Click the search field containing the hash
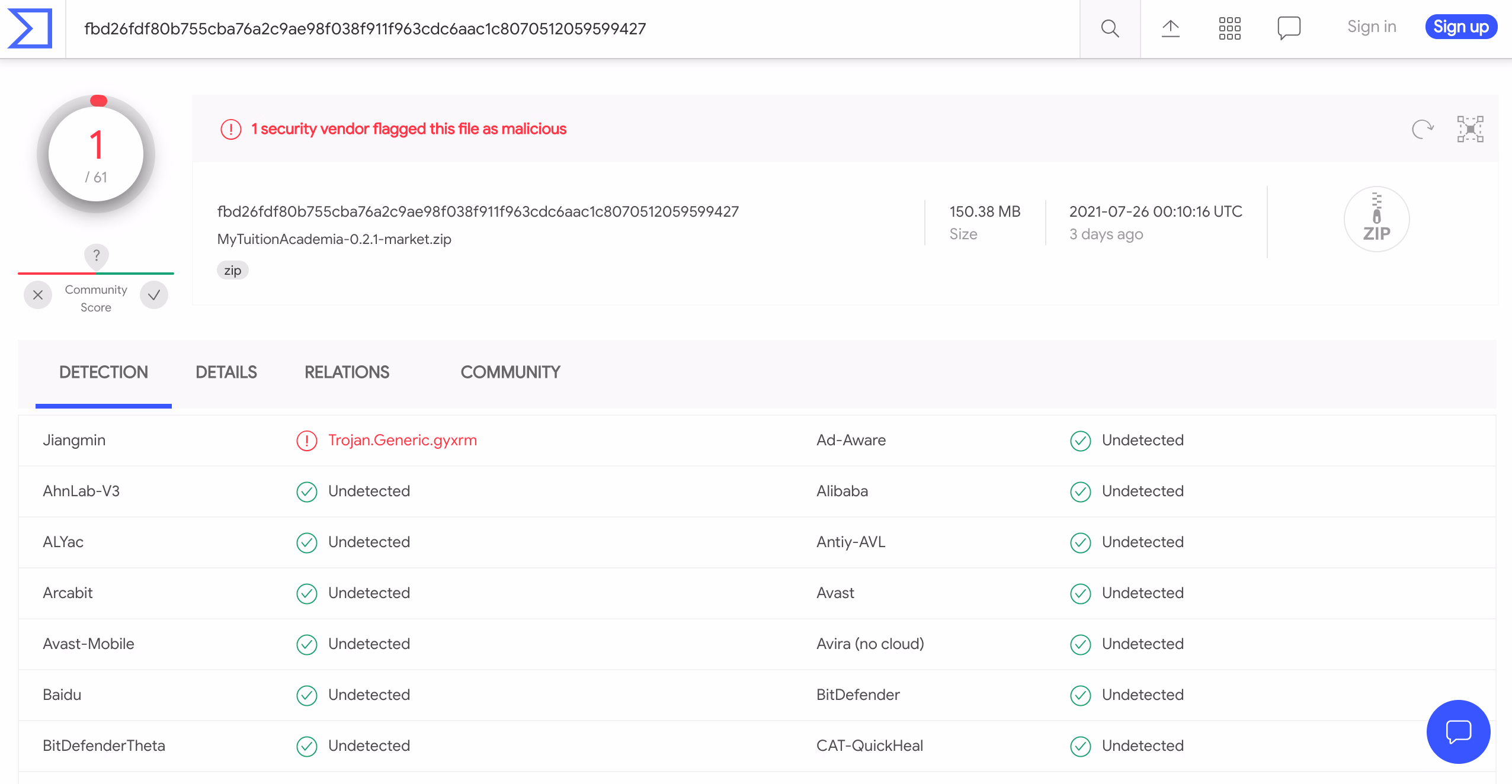This screenshot has width=1512, height=784. [572, 28]
